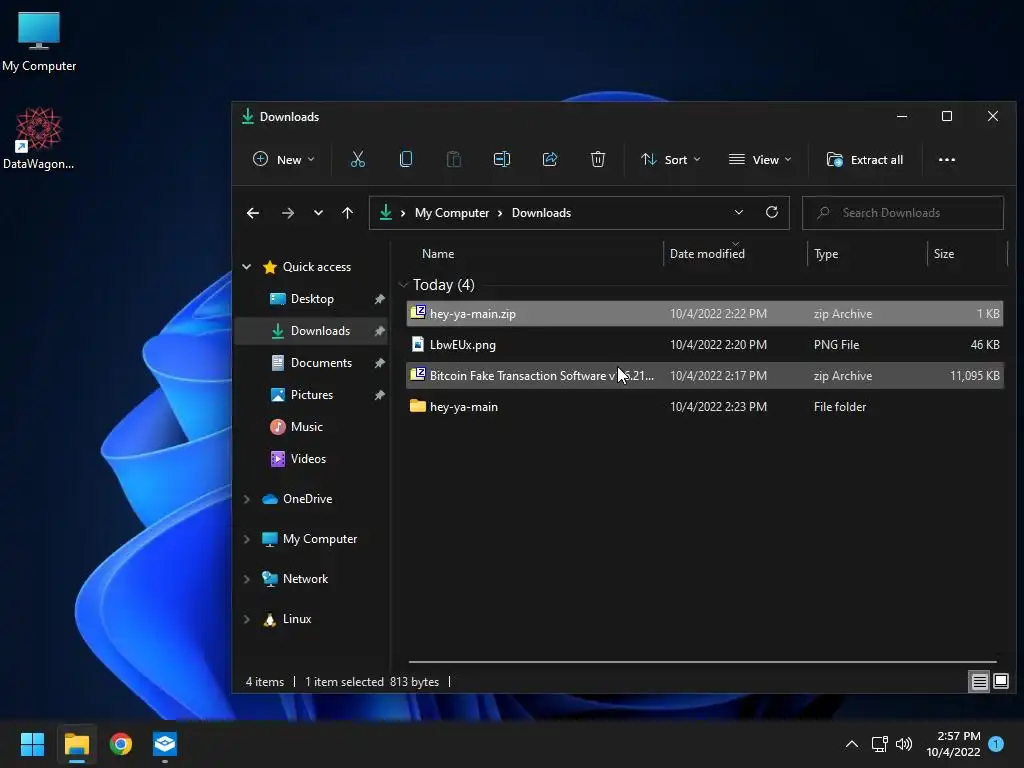Image resolution: width=1024 pixels, height=768 pixels.
Task: Go up one folder level arrow
Action: (x=347, y=213)
